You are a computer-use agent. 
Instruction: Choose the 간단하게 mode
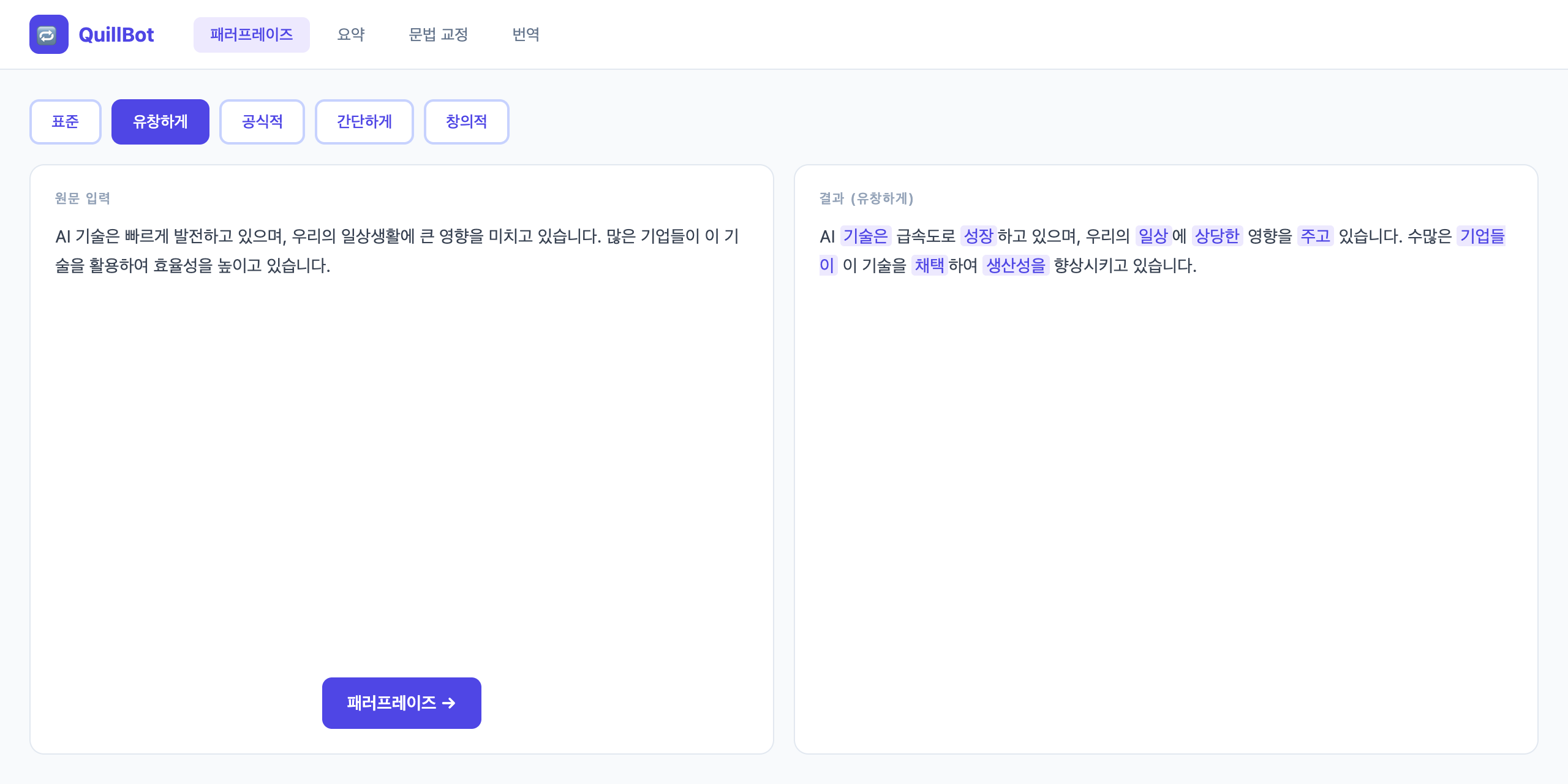tap(364, 122)
